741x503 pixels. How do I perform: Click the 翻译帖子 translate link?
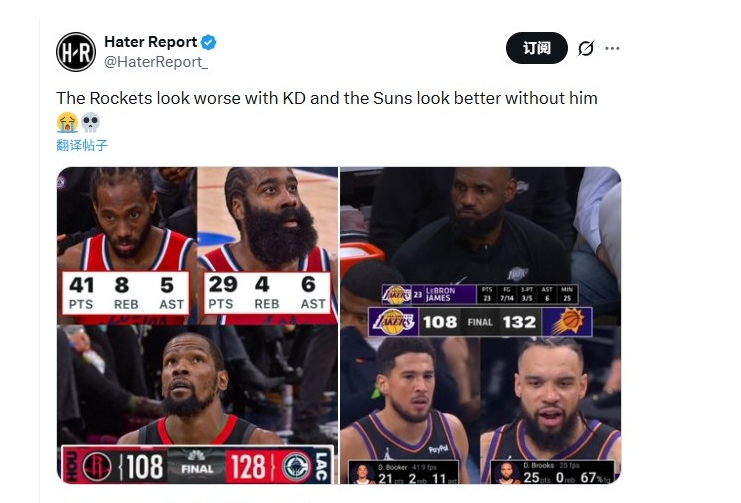(82, 145)
